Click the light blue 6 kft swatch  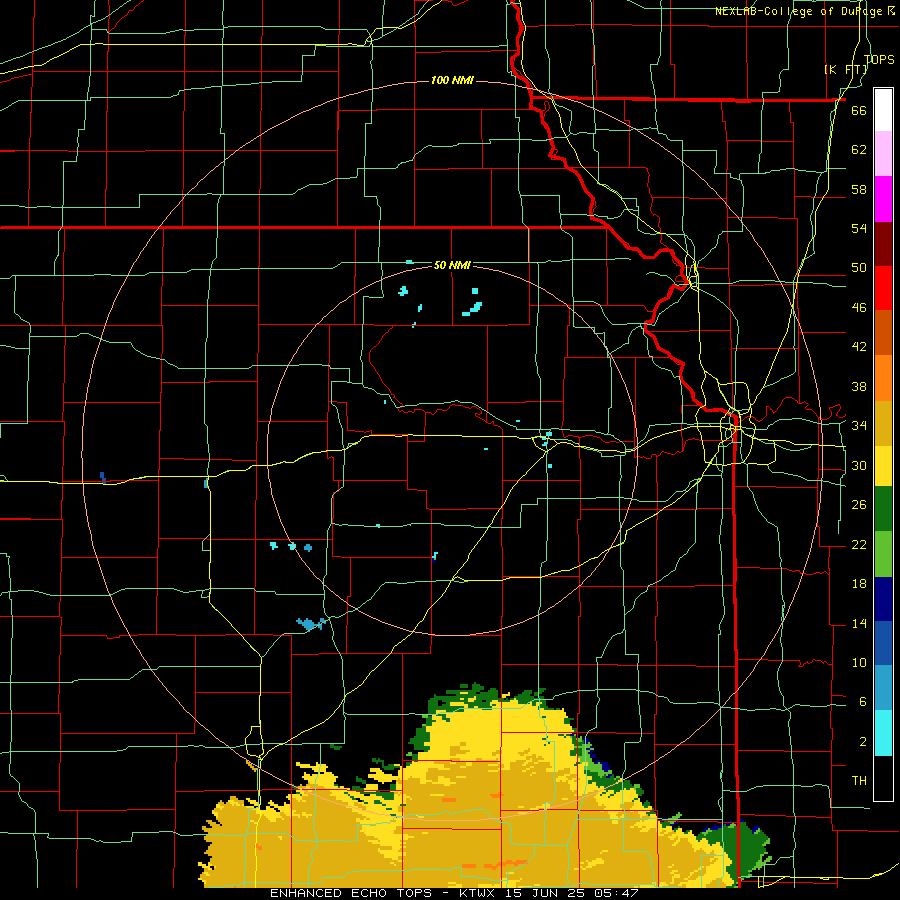pos(883,688)
